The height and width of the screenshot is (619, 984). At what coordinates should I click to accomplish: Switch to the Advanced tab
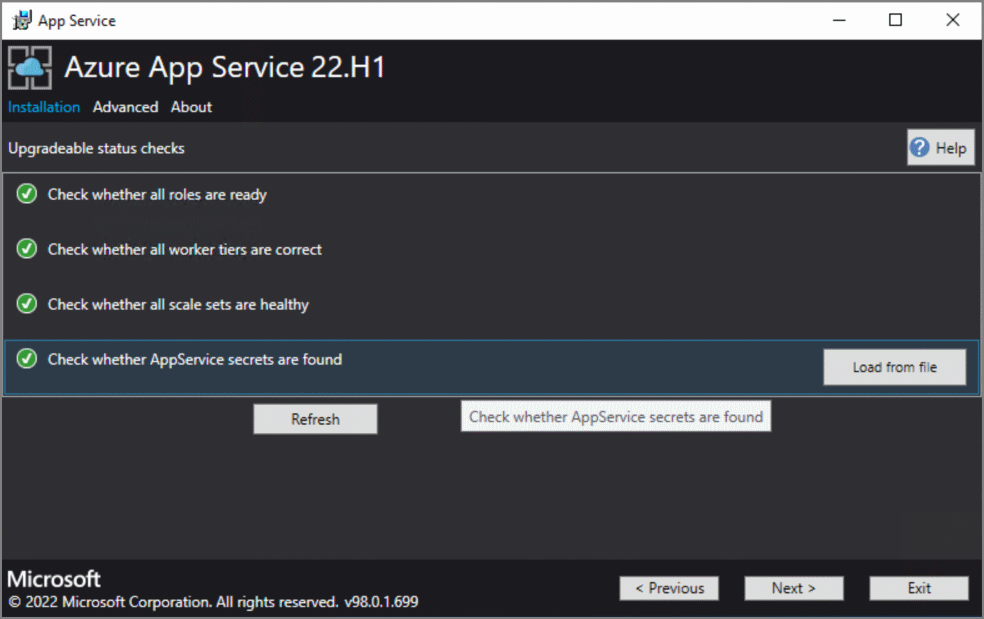[x=125, y=106]
